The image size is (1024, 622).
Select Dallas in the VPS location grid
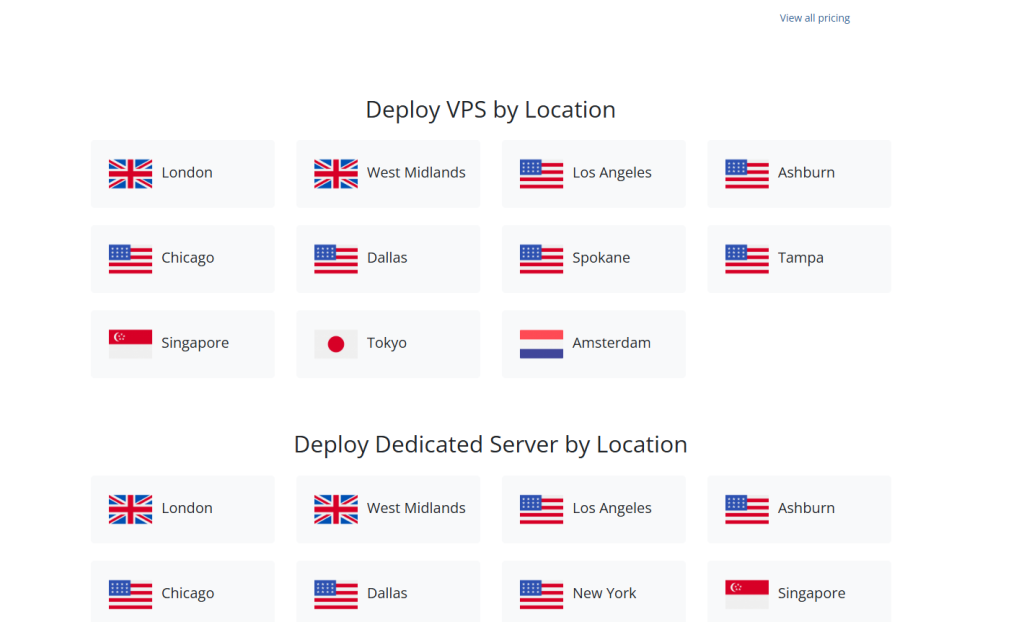387,258
